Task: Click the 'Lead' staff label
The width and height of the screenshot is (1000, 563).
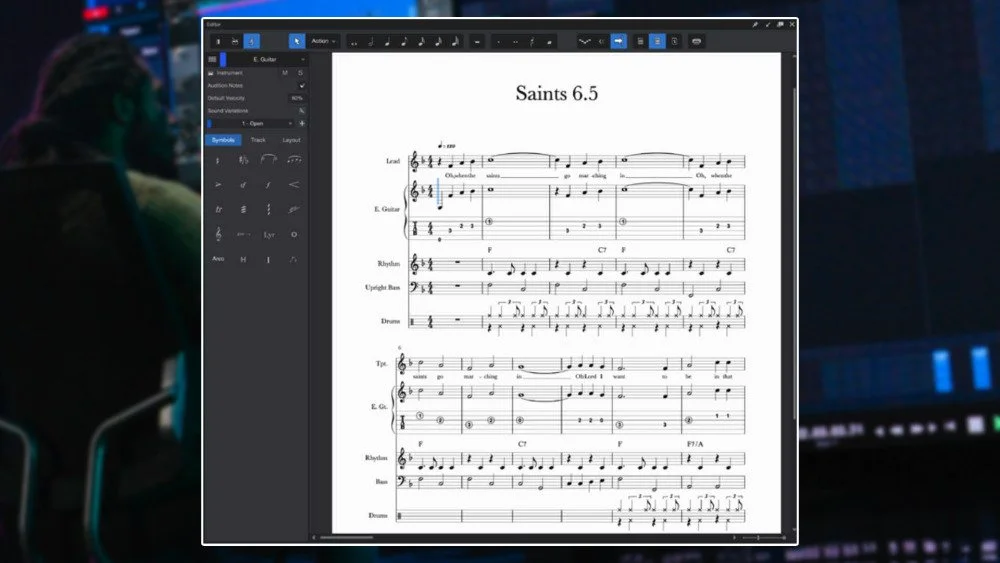Action: (393, 161)
